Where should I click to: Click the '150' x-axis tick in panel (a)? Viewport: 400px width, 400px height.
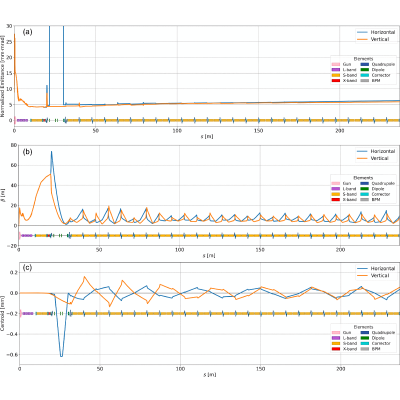(x=258, y=131)
